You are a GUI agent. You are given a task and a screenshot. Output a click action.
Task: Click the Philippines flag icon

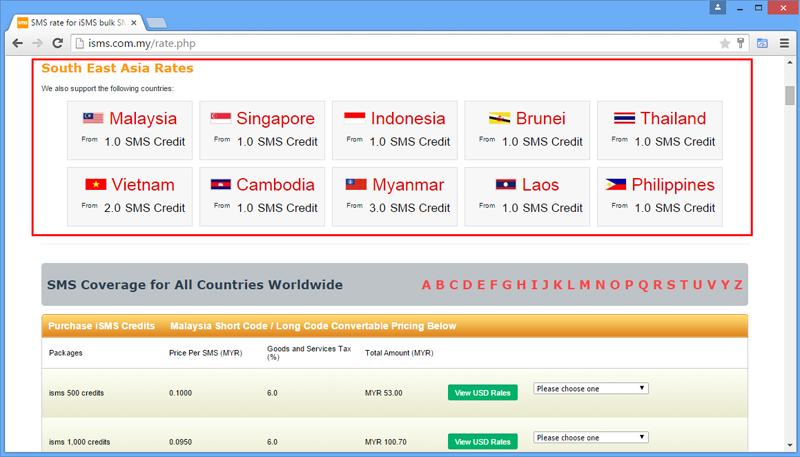point(616,185)
